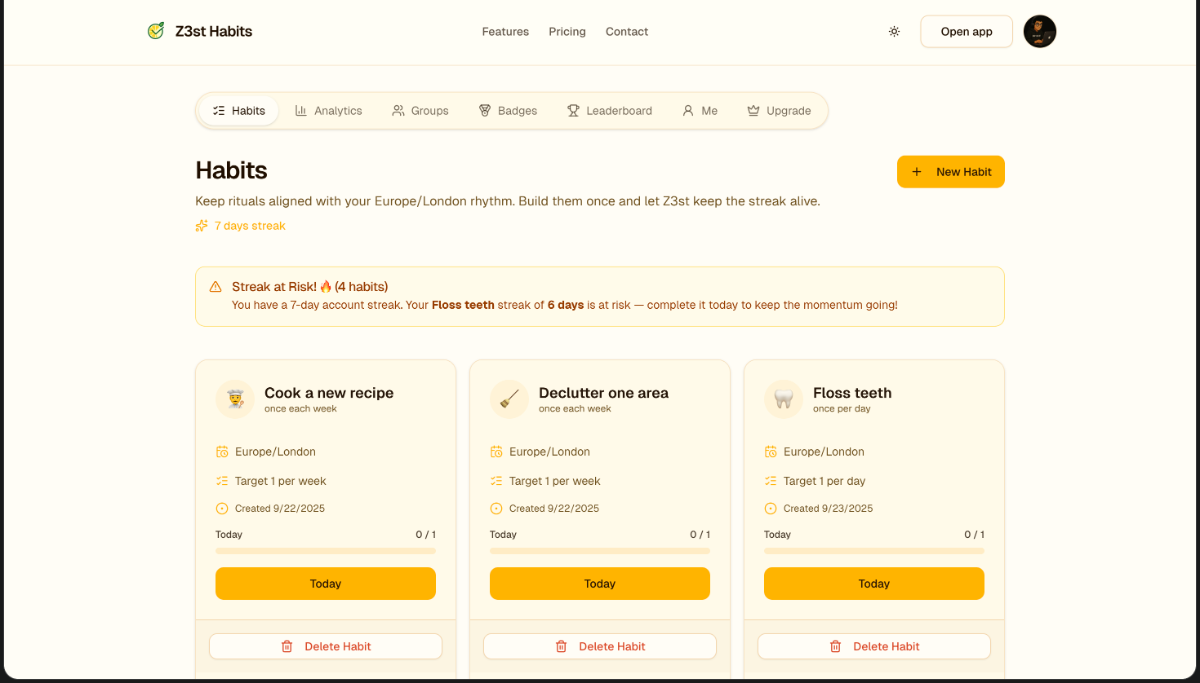1200x683 pixels.
Task: Go to the Leaderboard tab
Action: point(609,111)
